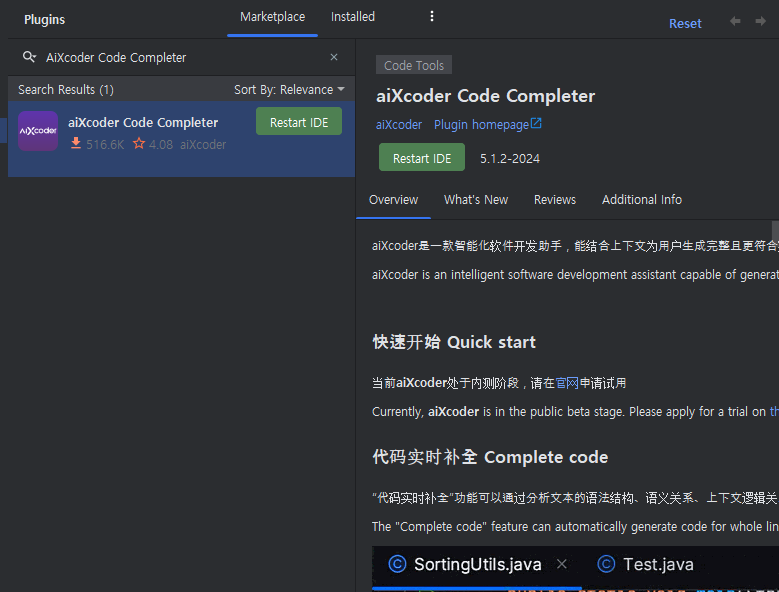Click the Plugins title

[x=44, y=19]
